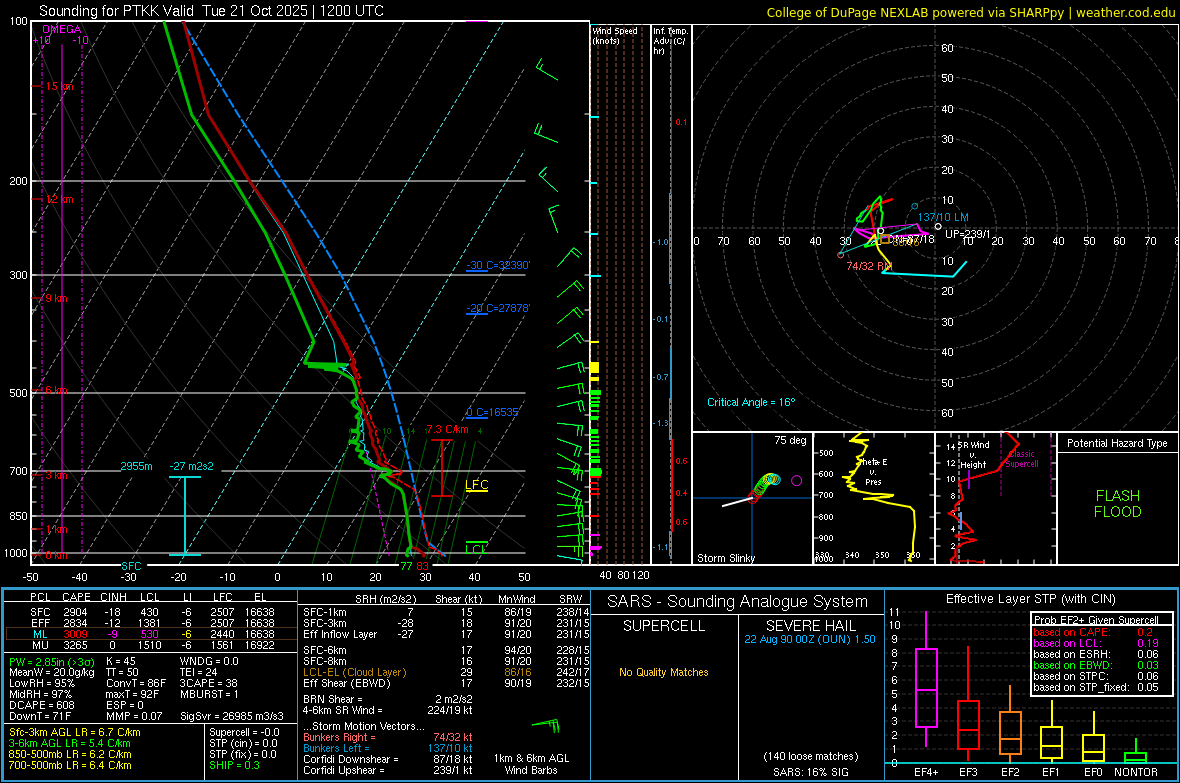Select the green 'FLASH FLOOD' hazard text
The image size is (1180, 783).
pos(1118,504)
